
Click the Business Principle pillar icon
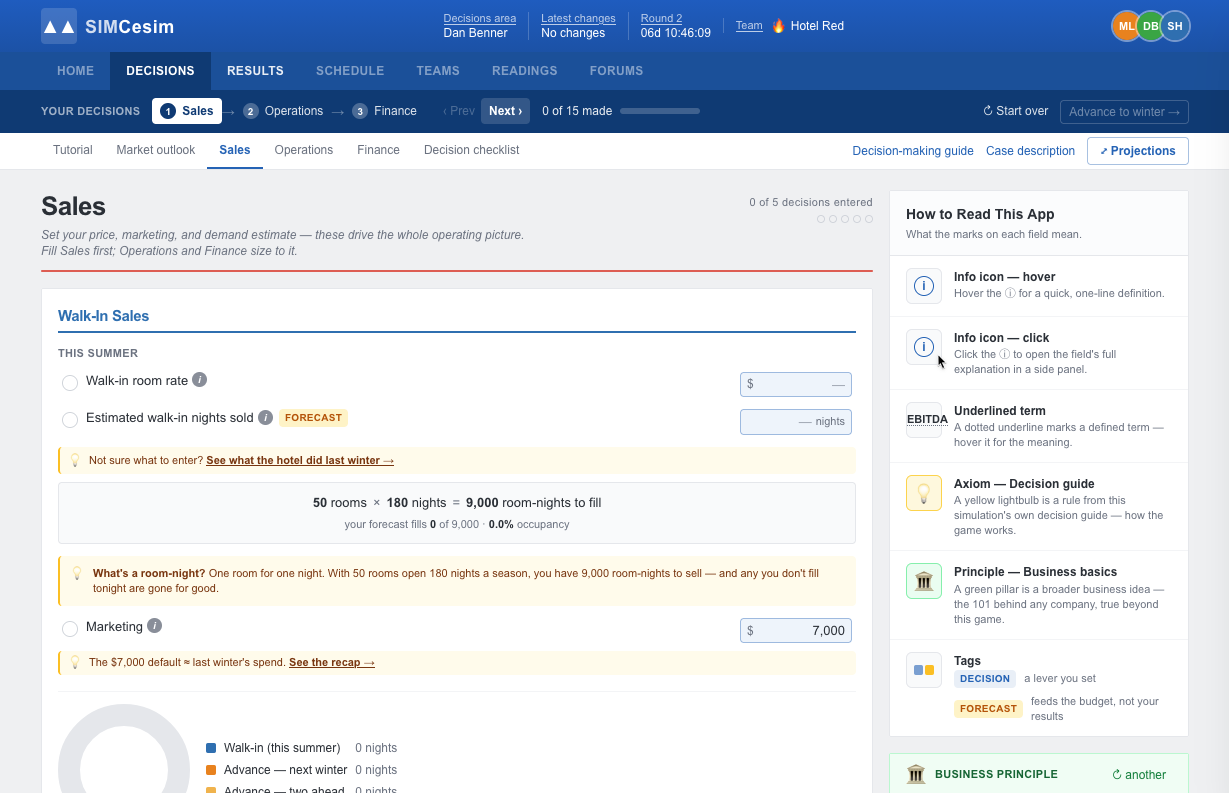click(x=916, y=774)
